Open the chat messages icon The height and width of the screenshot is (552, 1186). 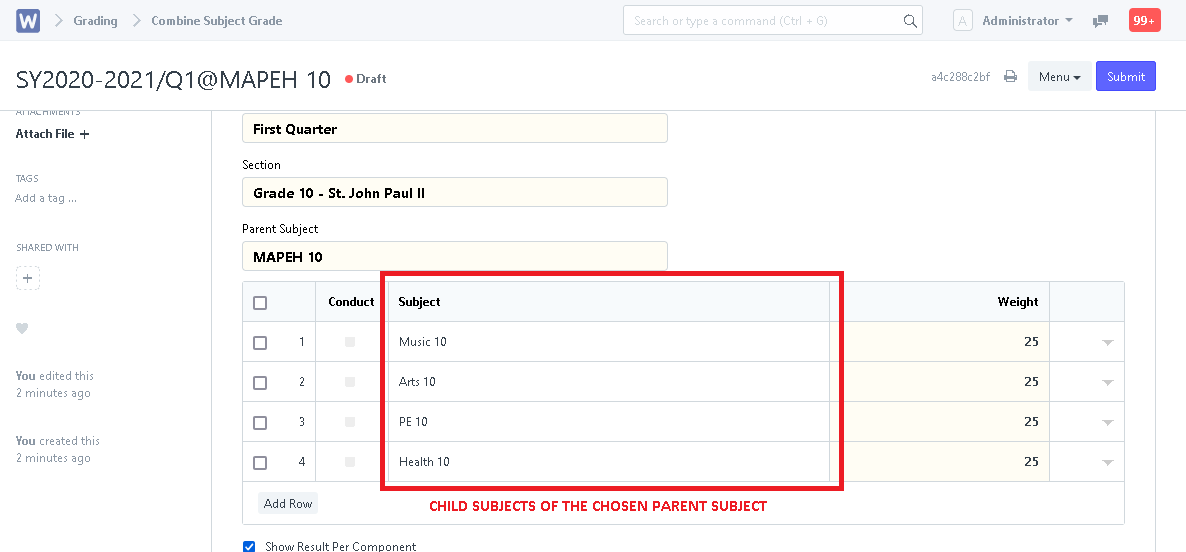(x=1101, y=21)
